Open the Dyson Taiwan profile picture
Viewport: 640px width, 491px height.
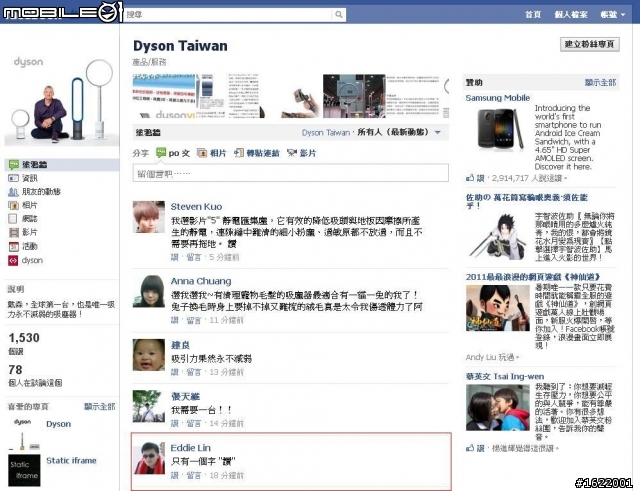tap(62, 100)
